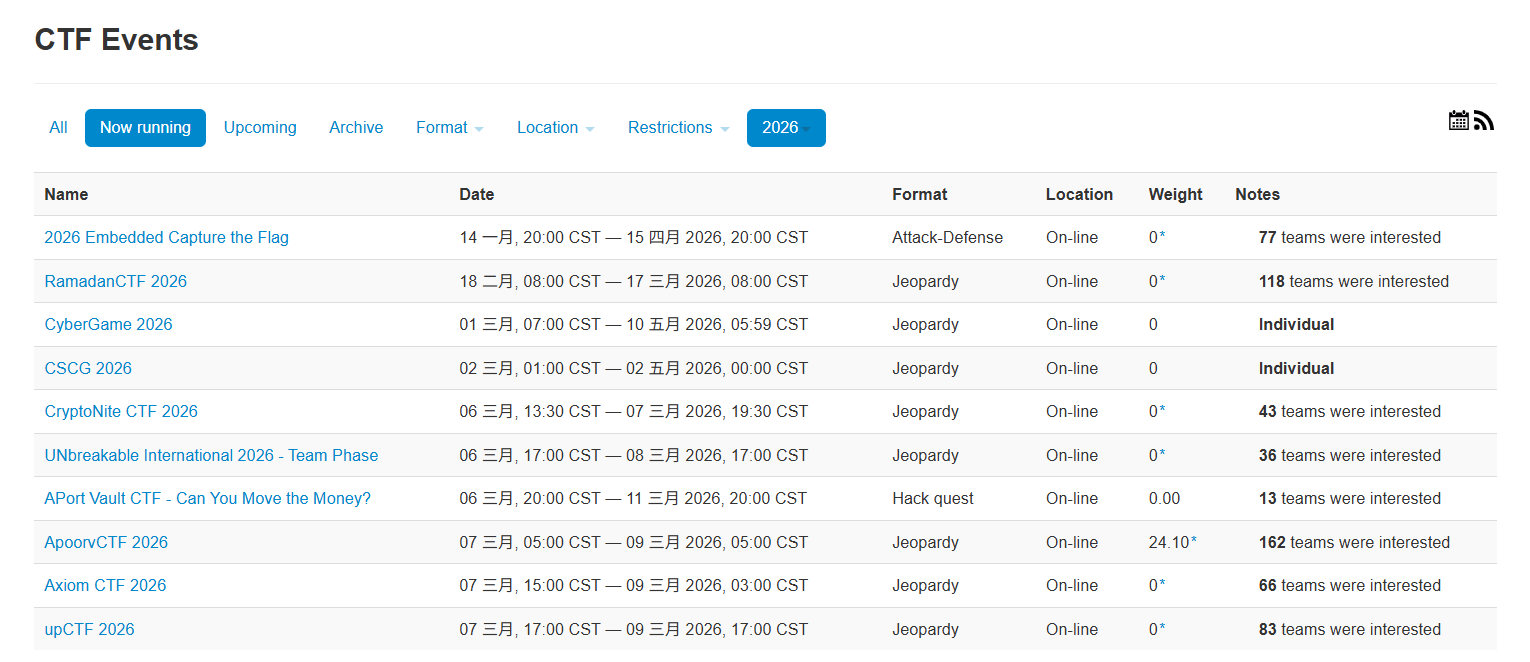Image resolution: width=1530 pixels, height=662 pixels.
Task: Show the Upcoming events tab
Action: pyautogui.click(x=260, y=128)
